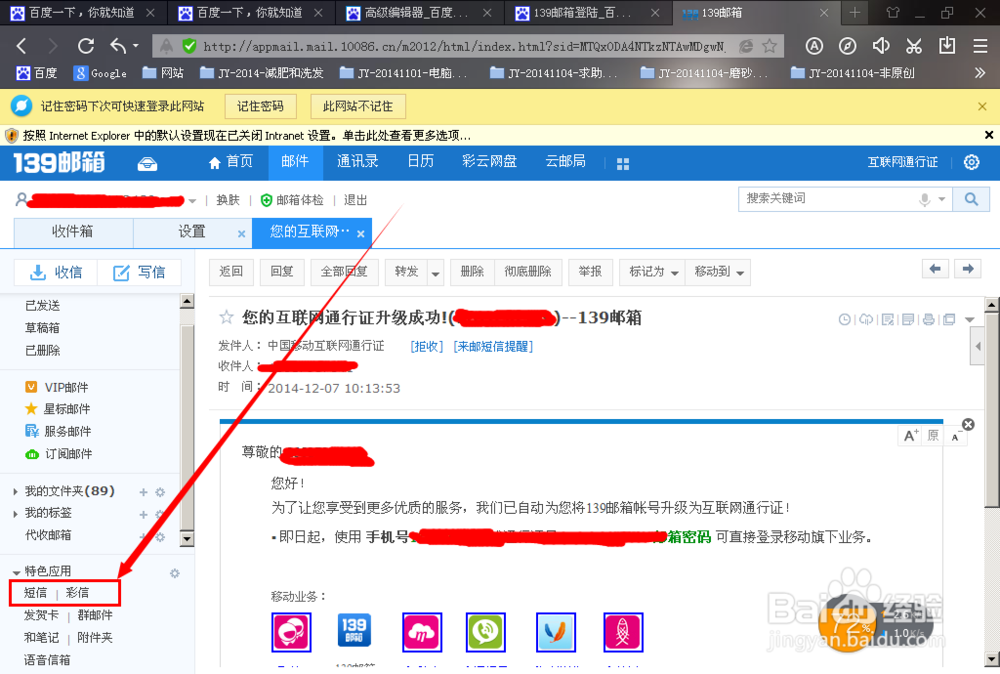Click the blue search magnifier button
Image resolution: width=1000 pixels, height=674 pixels.
971,200
